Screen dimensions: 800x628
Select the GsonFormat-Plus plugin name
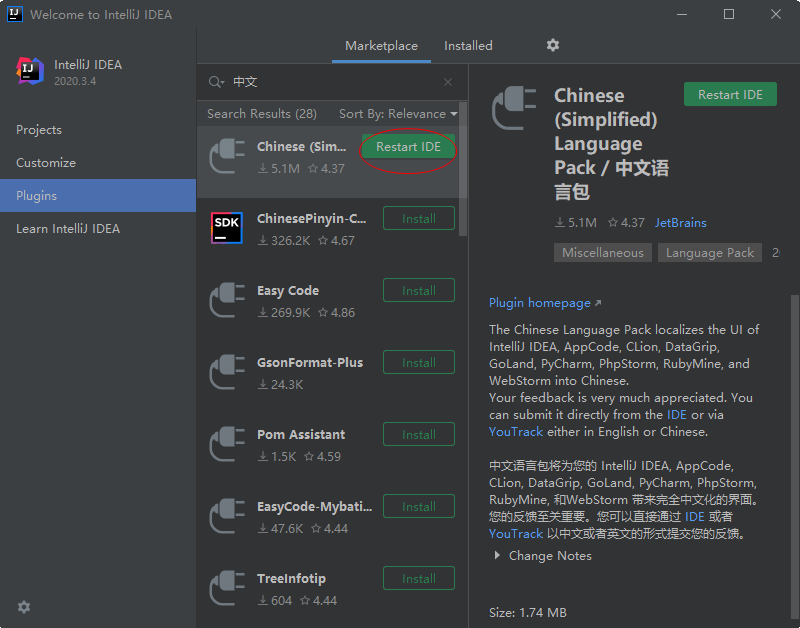click(x=310, y=363)
